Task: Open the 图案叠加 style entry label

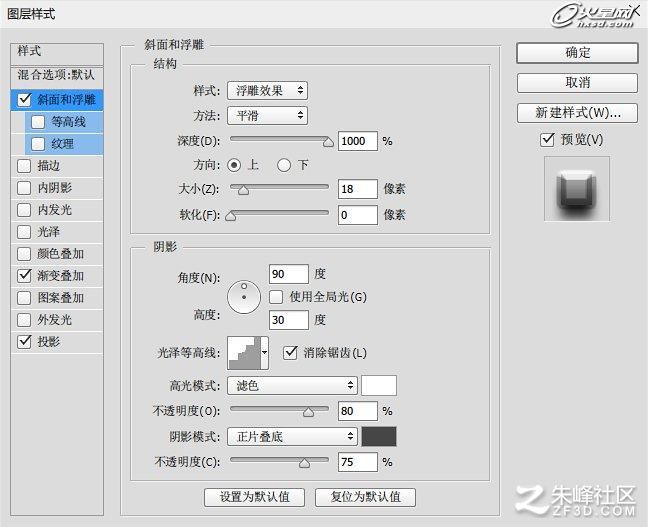Action: [60, 298]
